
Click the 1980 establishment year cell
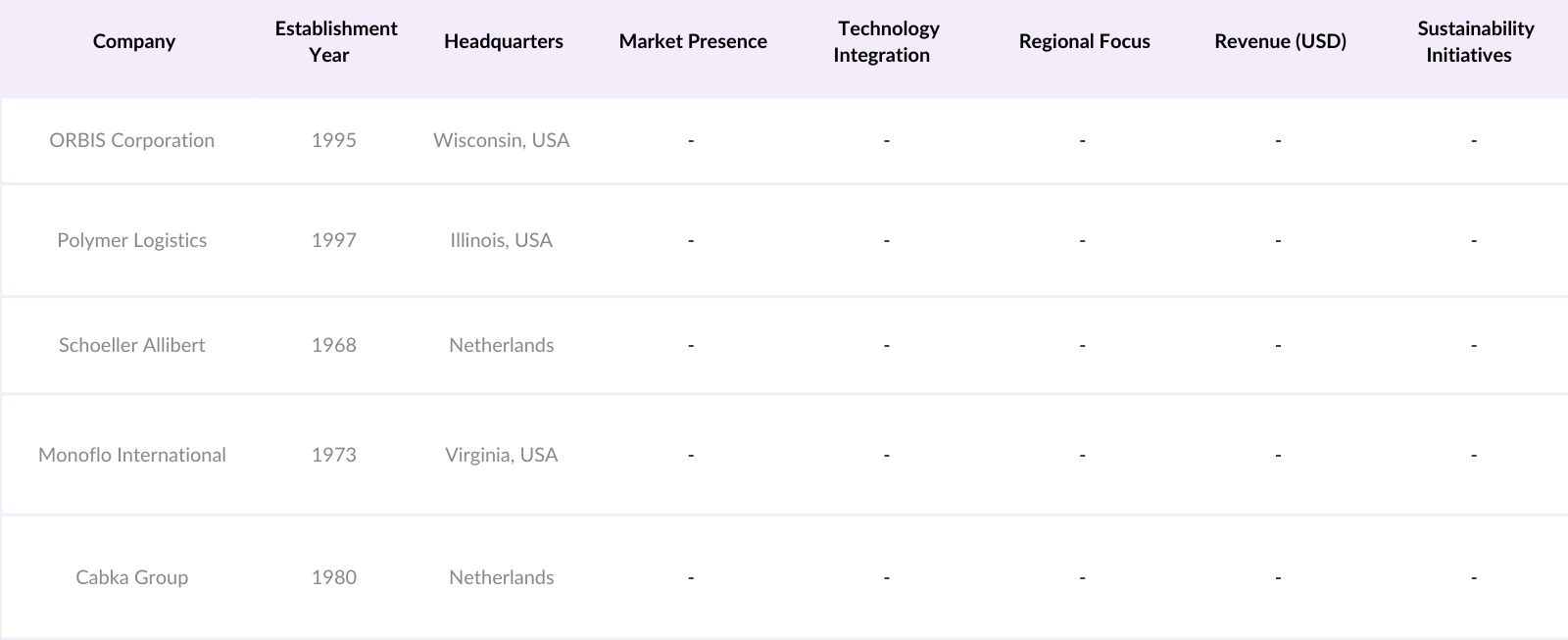[x=334, y=577]
